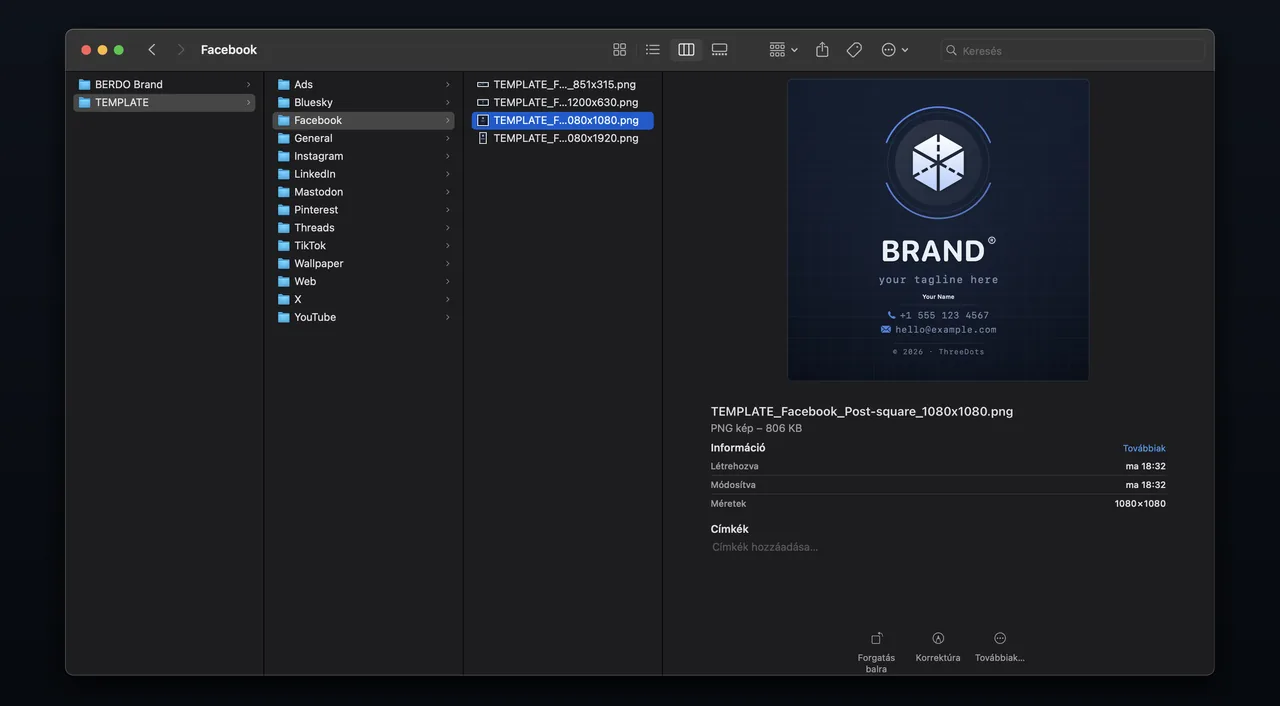Click thumbnail icon of 080x1920.png file

coord(483,139)
